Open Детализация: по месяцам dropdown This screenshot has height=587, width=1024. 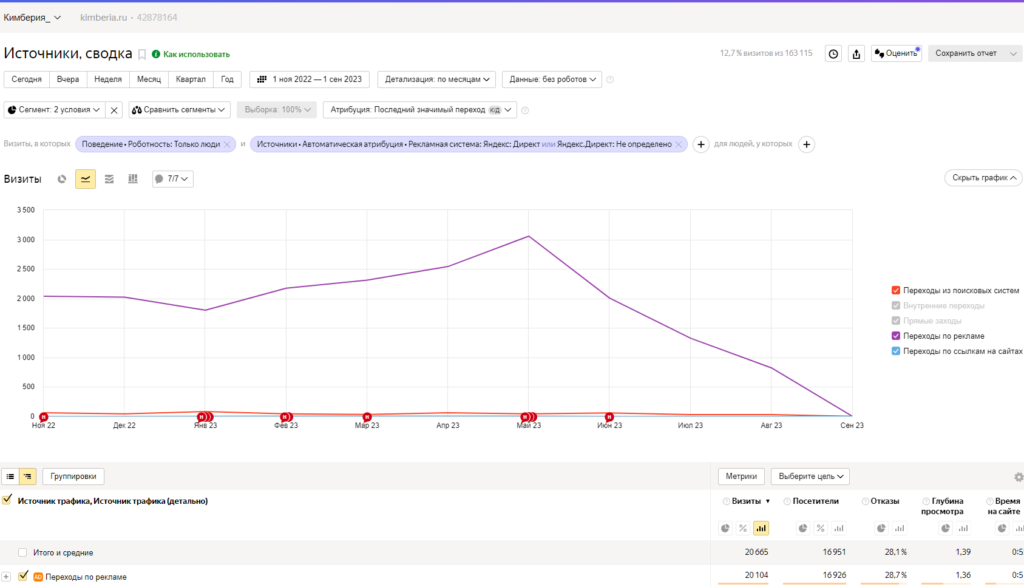coord(436,80)
